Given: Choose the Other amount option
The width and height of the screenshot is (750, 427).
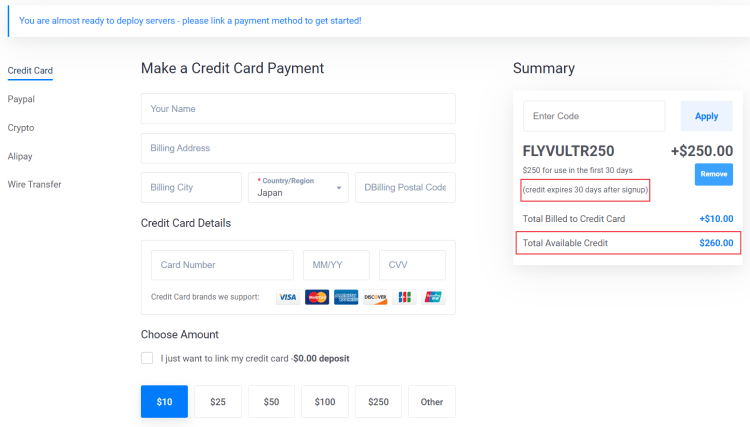Looking at the screenshot, I should coord(431,402).
